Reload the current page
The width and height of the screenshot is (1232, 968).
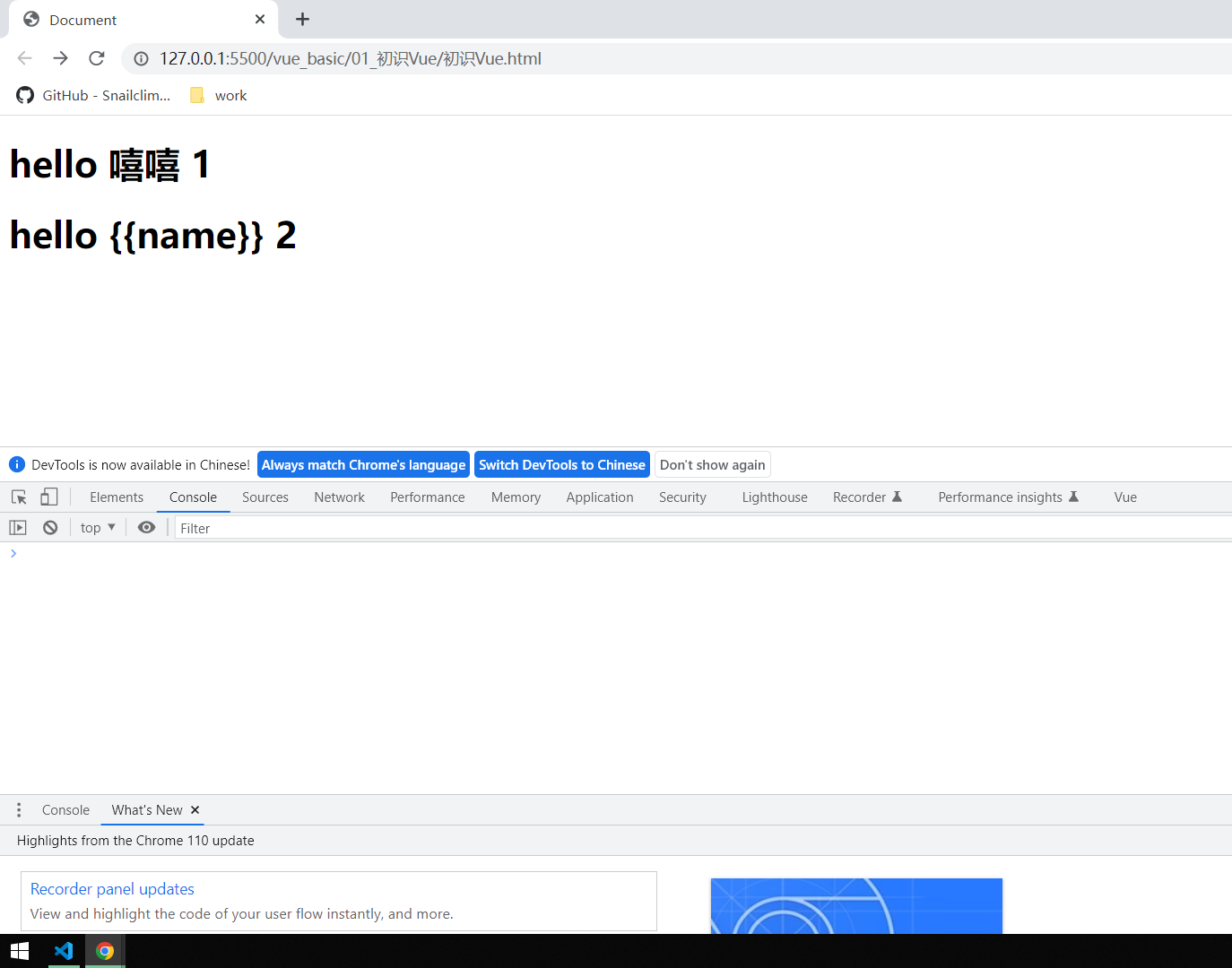pyautogui.click(x=97, y=58)
